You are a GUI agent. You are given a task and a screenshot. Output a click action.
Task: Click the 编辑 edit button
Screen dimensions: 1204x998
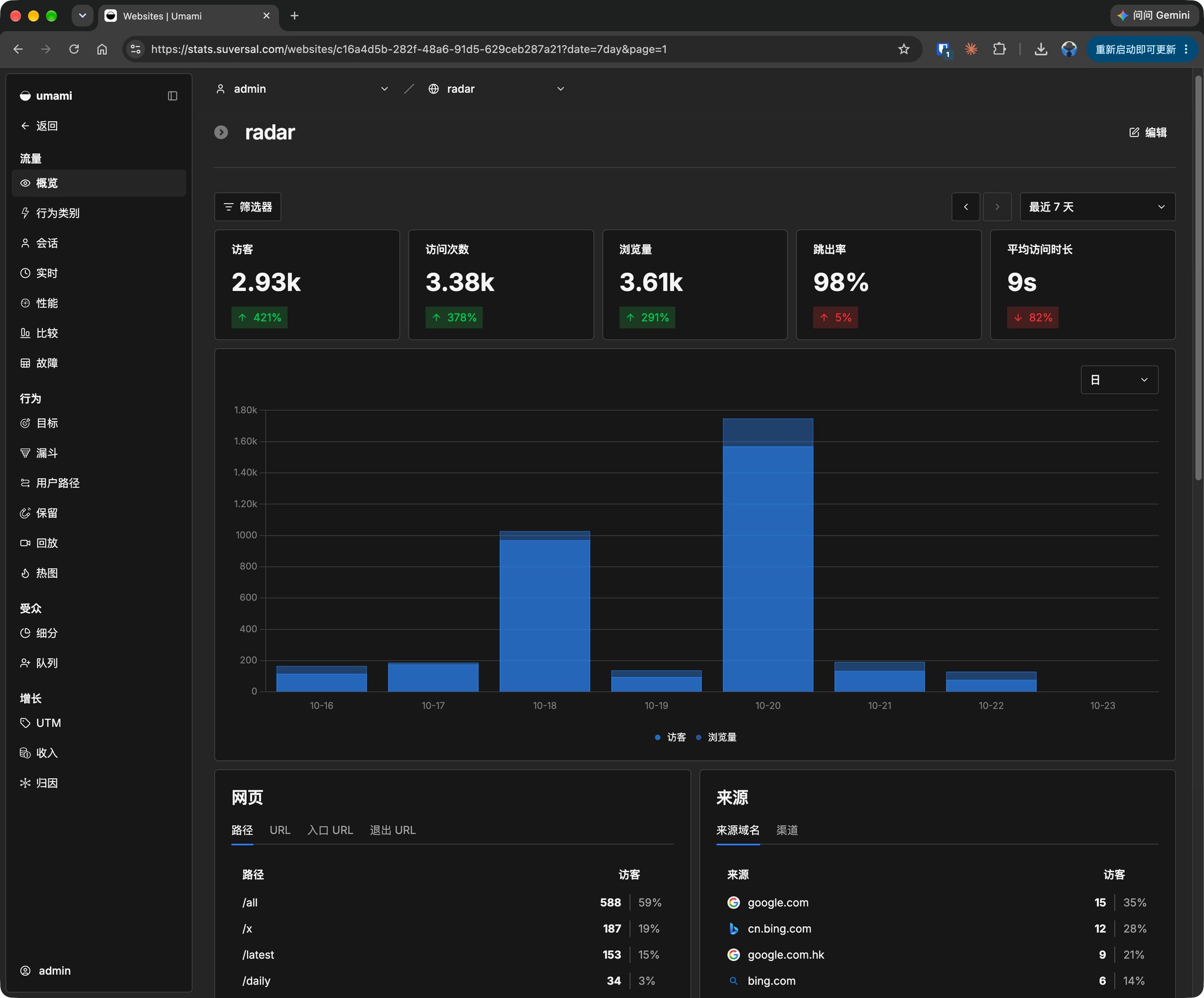[1148, 132]
